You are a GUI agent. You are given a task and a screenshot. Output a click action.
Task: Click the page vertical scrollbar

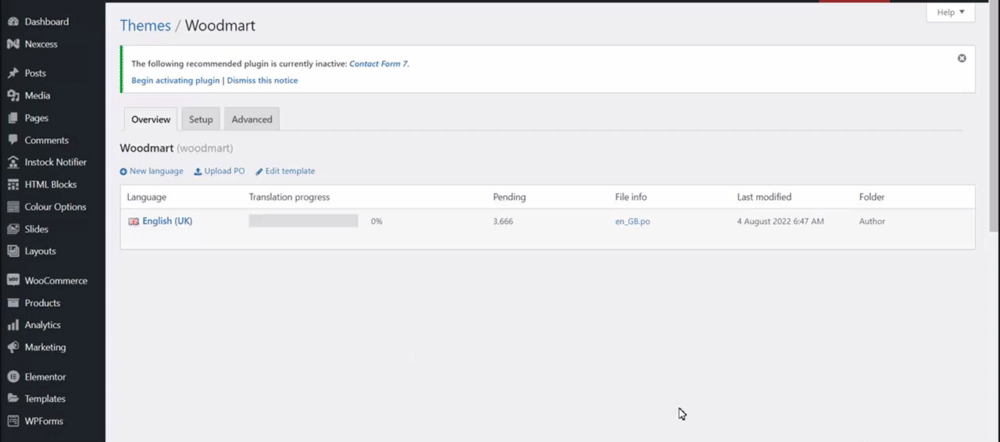pyautogui.click(x=995, y=117)
